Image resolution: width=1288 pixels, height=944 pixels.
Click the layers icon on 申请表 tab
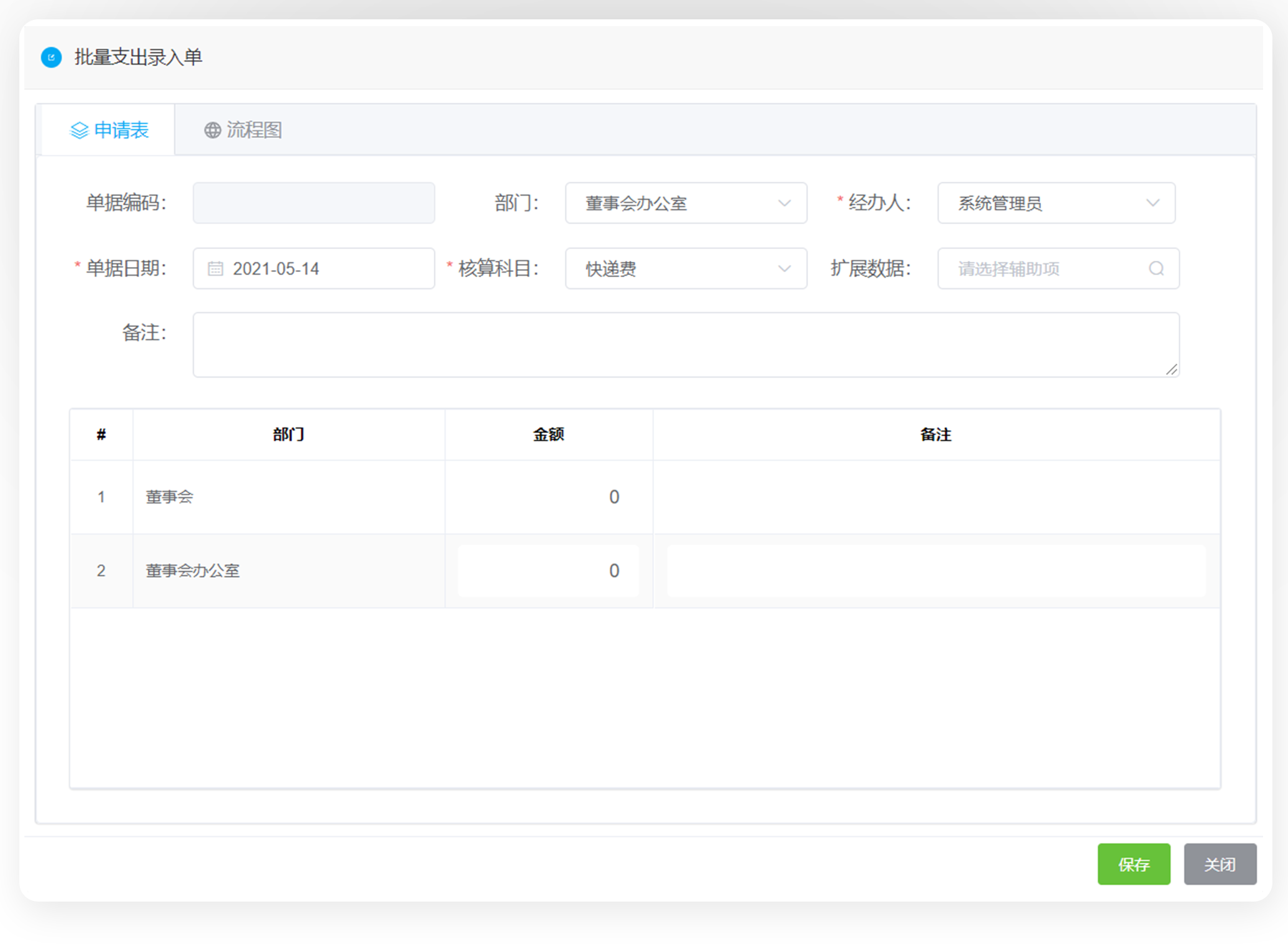(x=79, y=130)
